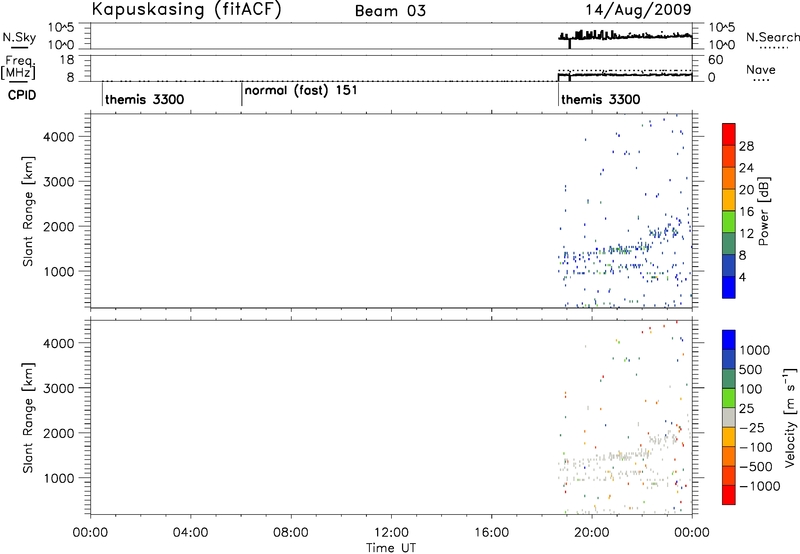Image resolution: width=800 pixels, height=554 pixels.
Task: Click the blue top segment of Velocity color bar
Action: (729, 340)
